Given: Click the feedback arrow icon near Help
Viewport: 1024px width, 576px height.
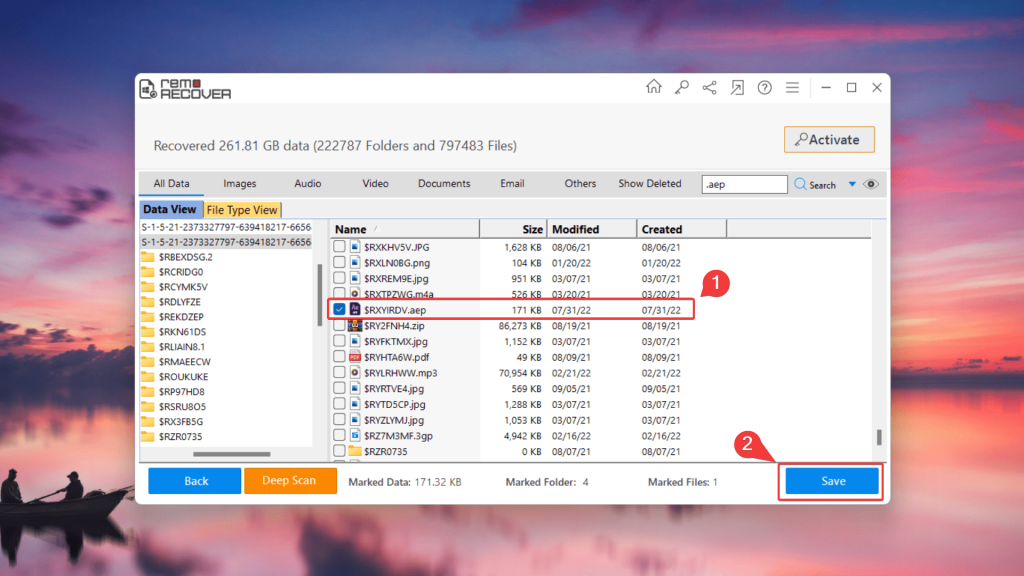Looking at the screenshot, I should (x=737, y=87).
